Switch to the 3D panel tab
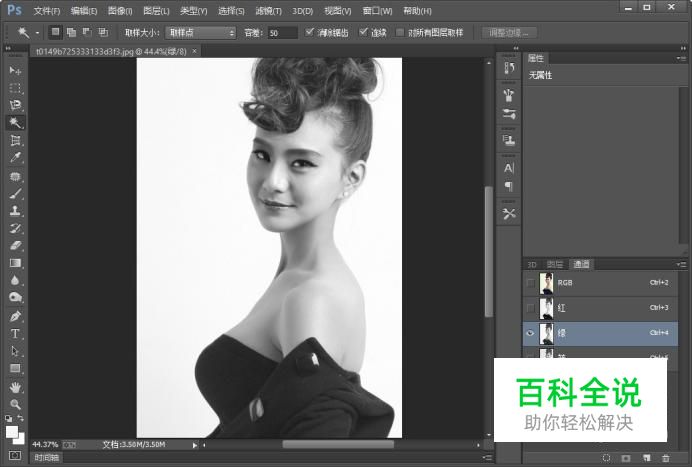692x467 pixels. (532, 264)
